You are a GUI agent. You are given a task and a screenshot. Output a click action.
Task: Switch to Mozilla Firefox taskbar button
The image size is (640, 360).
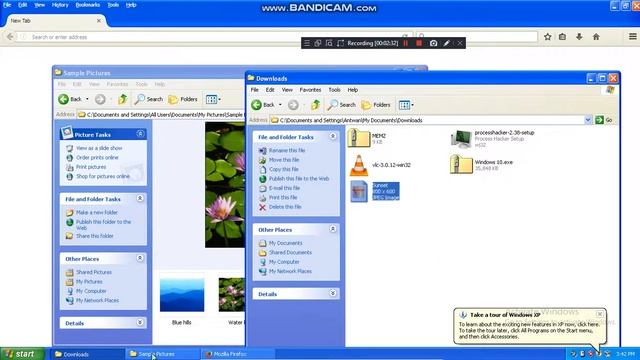(x=239, y=354)
